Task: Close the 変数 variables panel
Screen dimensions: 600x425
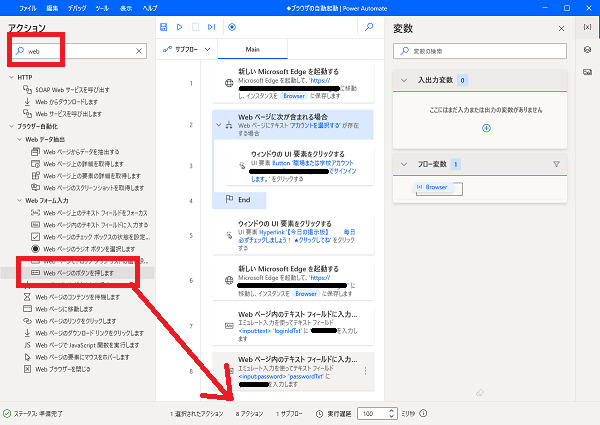Action: click(x=561, y=29)
